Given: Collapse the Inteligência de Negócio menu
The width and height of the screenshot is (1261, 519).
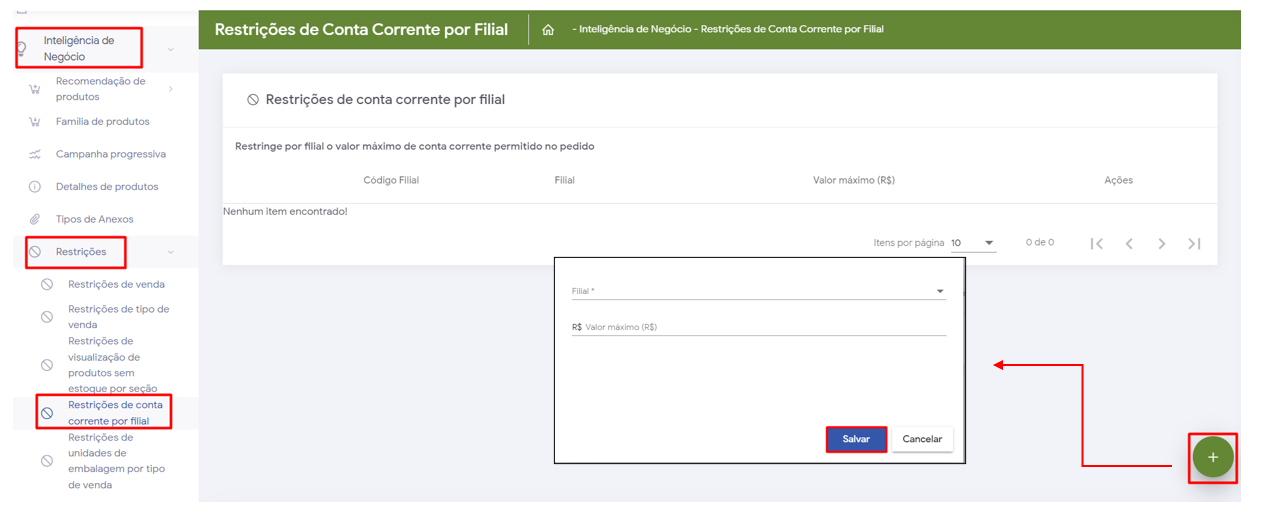Looking at the screenshot, I should (170, 49).
